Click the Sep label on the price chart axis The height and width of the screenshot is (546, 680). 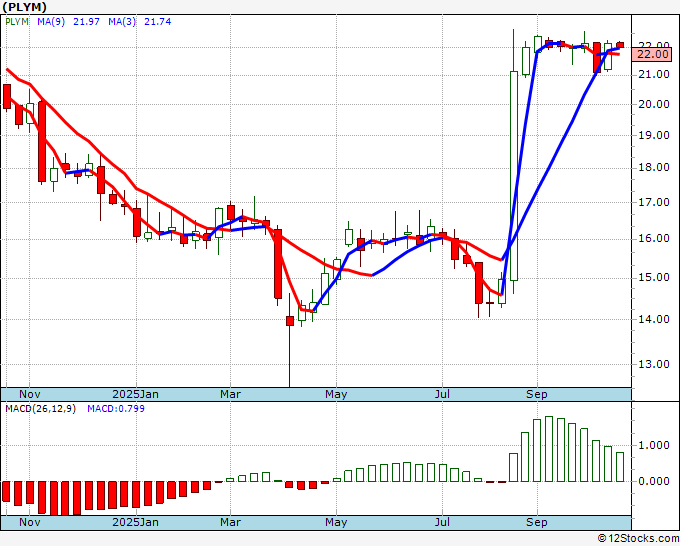coord(537,394)
